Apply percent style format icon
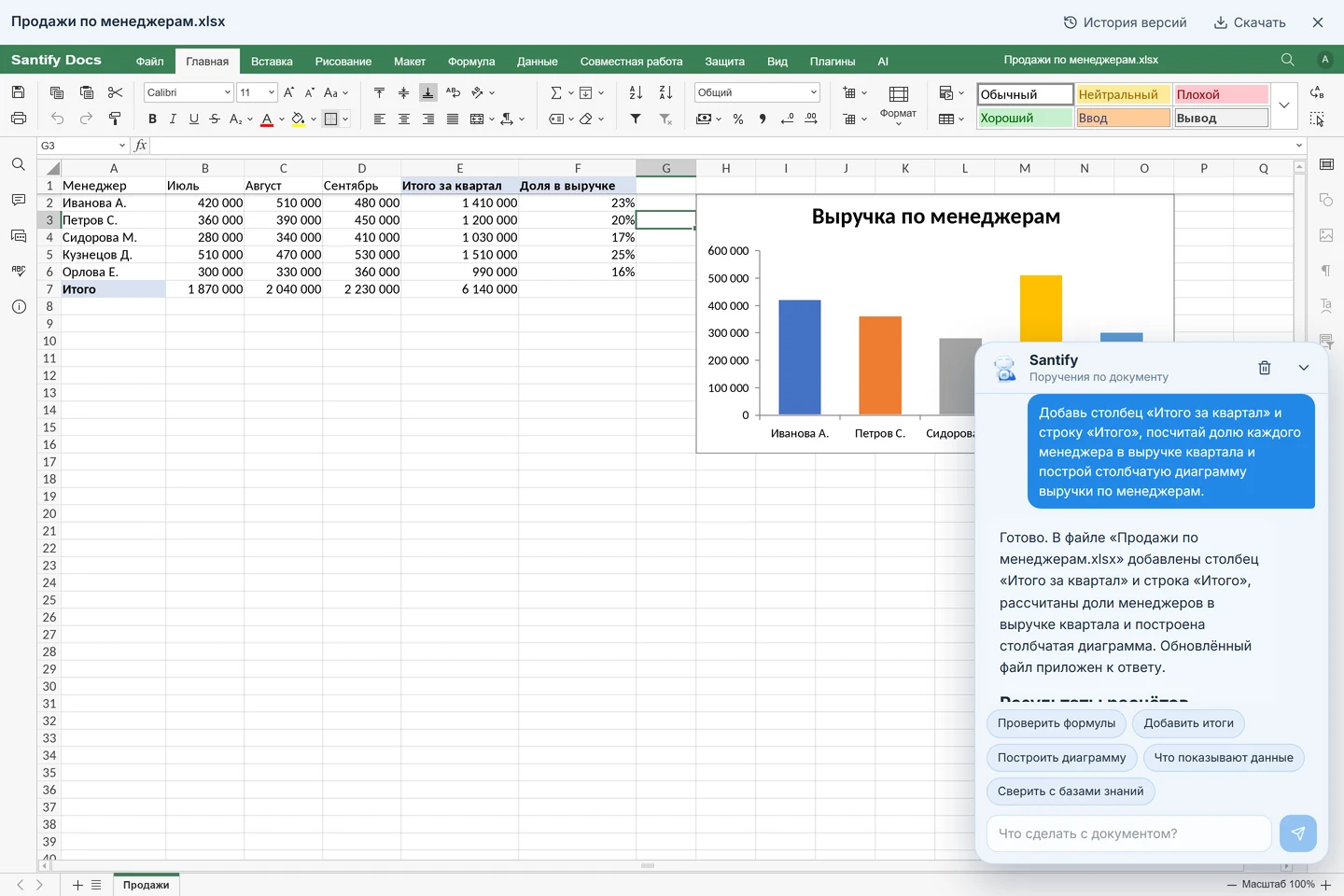1344x896 pixels. 738,119
